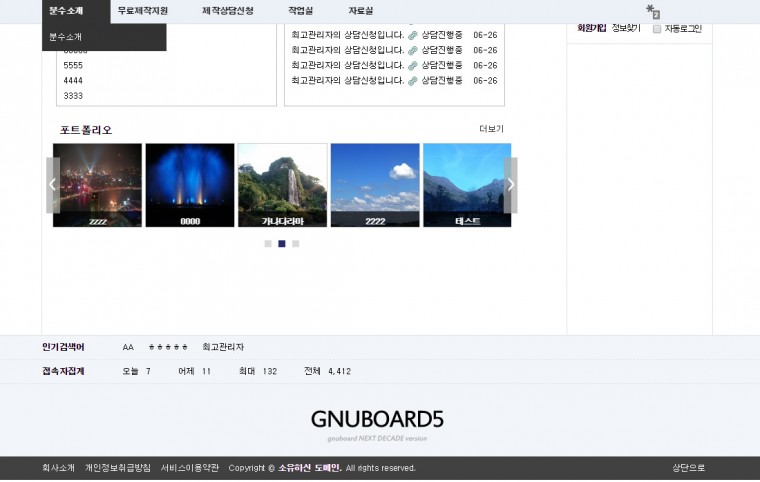Open the 테스트 mountain thumbnail

click(467, 185)
